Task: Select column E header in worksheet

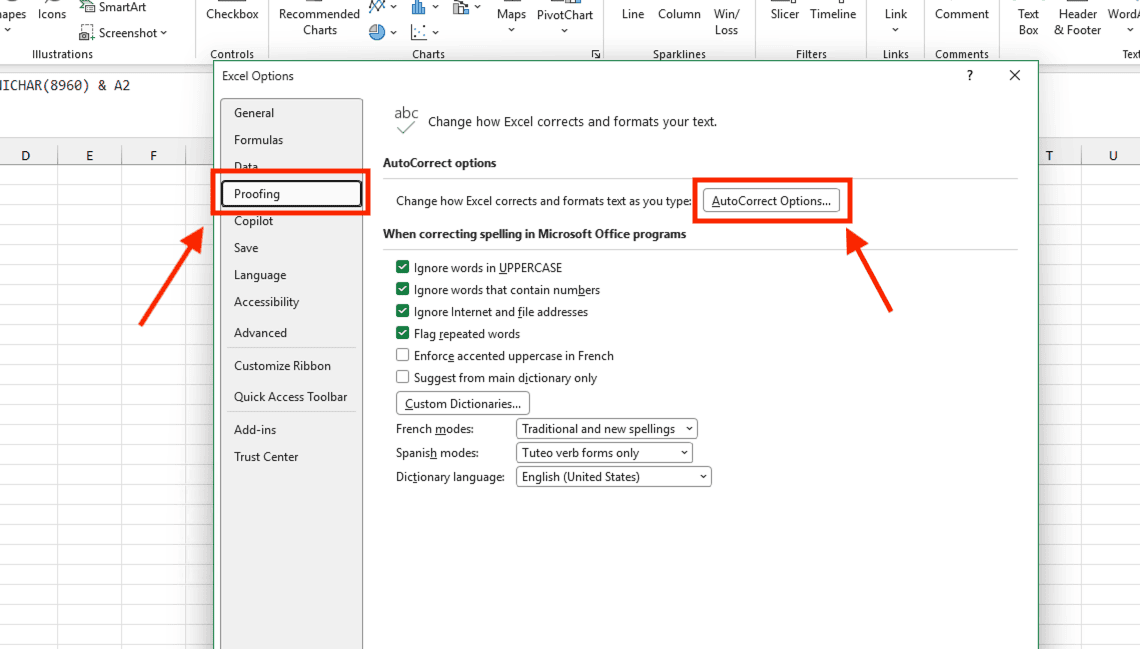Action: pyautogui.click(x=89, y=156)
